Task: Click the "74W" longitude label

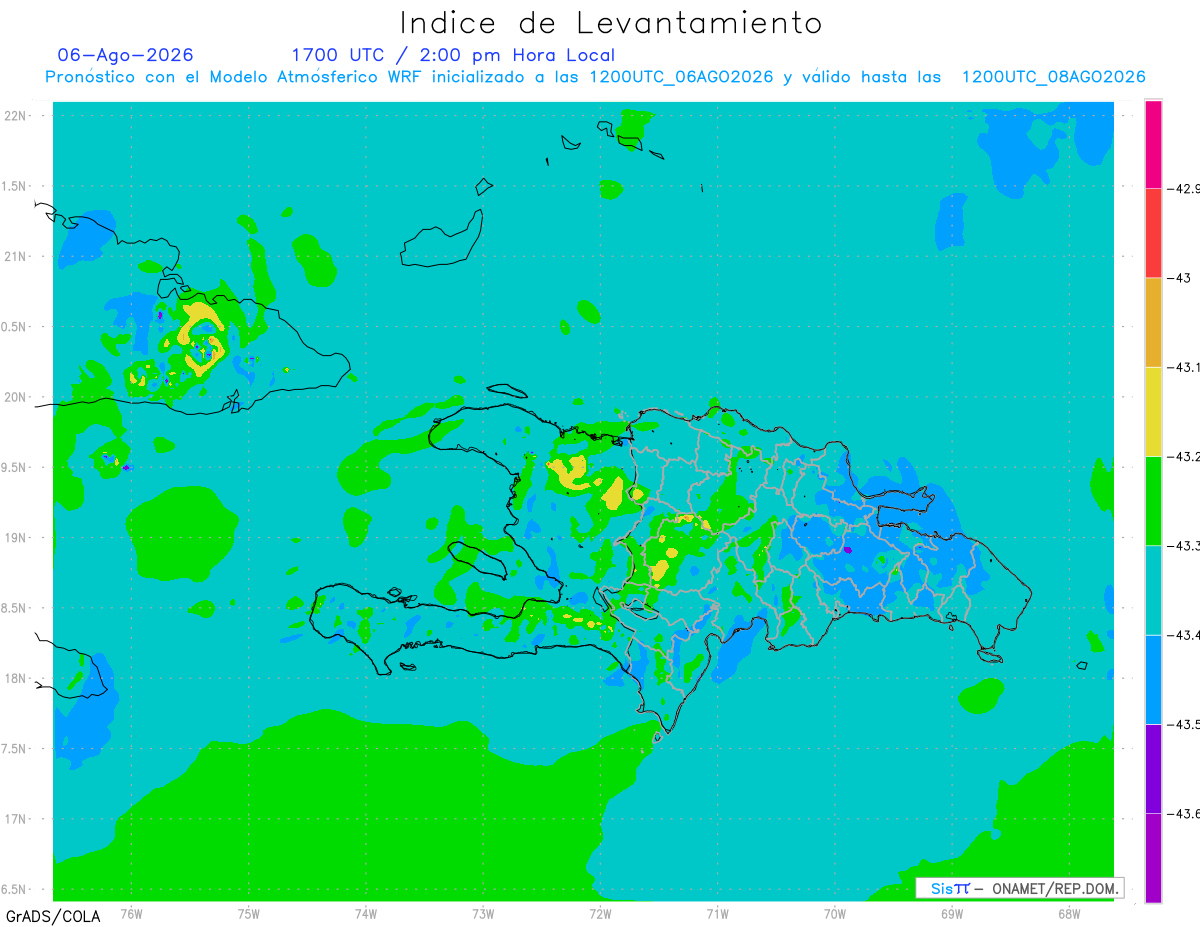Action: click(x=366, y=913)
